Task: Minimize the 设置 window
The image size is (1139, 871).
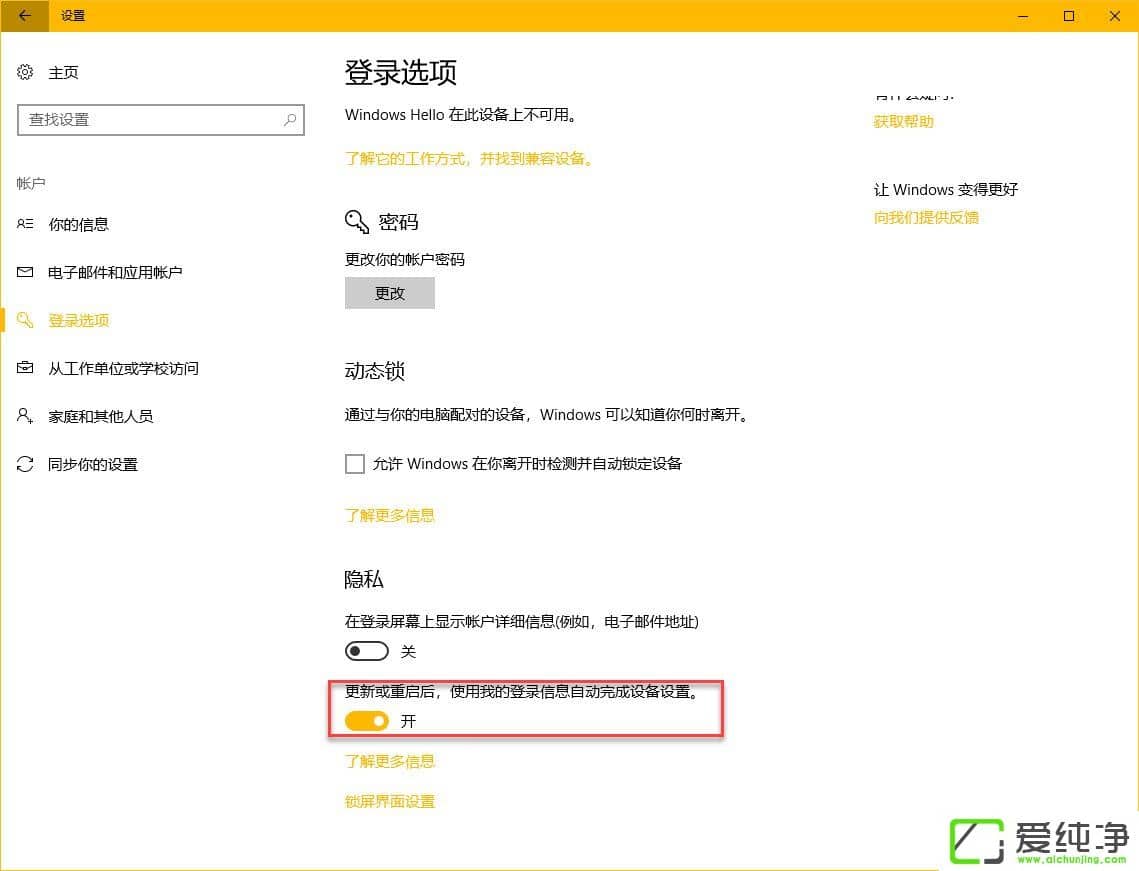Action: (x=1023, y=15)
